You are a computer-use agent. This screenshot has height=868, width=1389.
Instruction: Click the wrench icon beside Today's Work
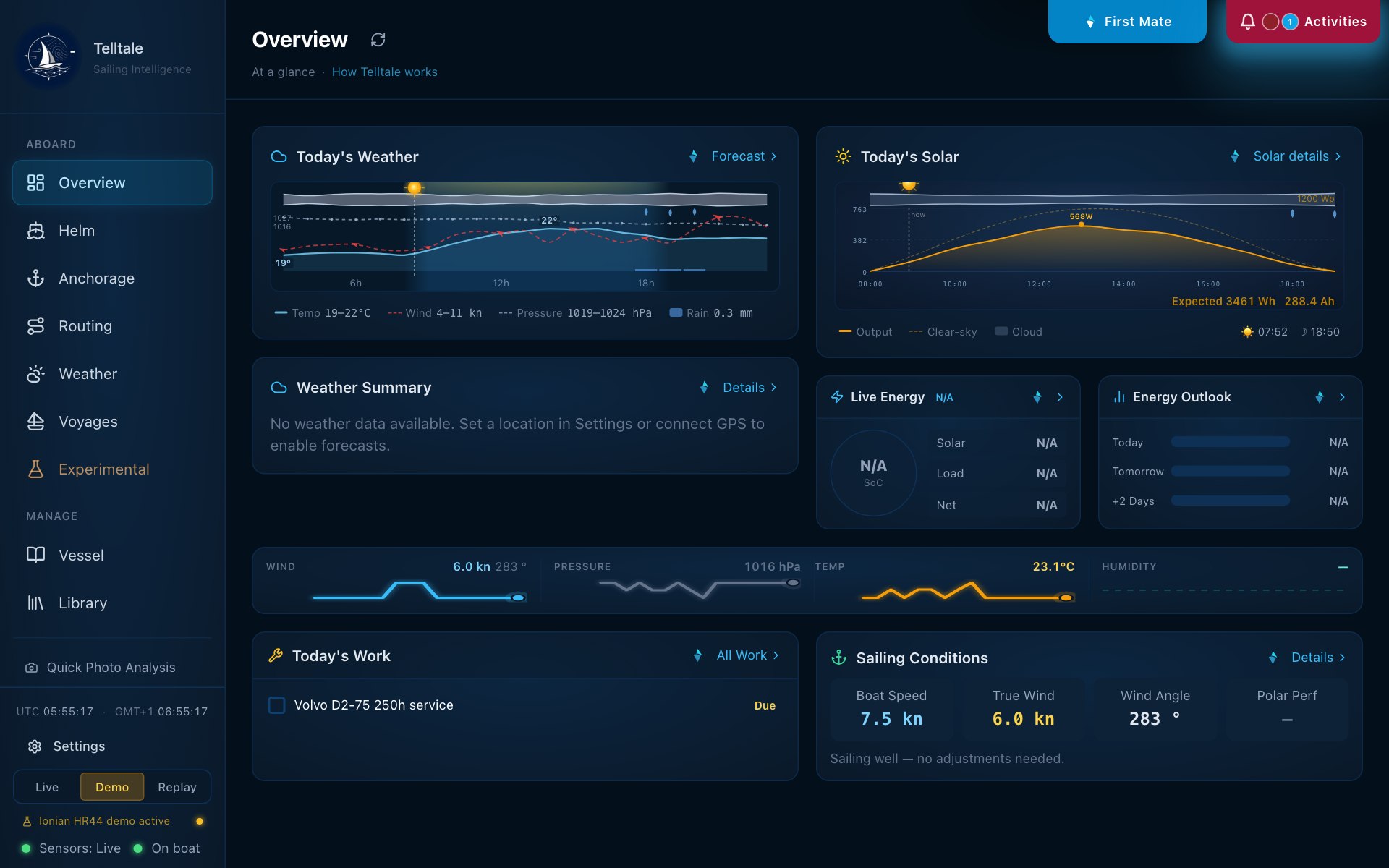[276, 655]
